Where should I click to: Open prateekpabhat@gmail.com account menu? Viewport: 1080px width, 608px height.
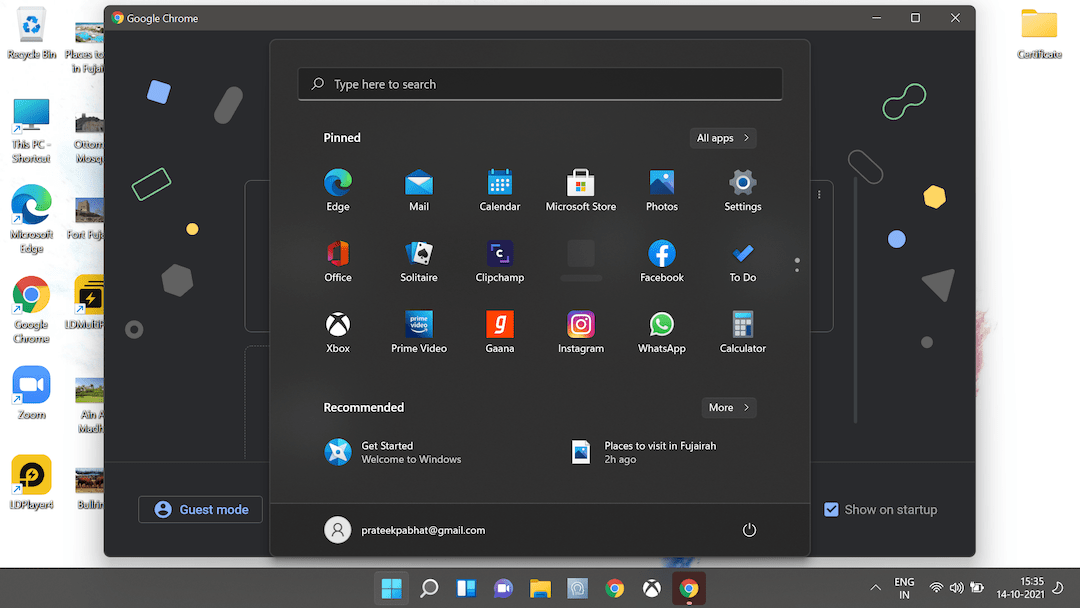[405, 530]
